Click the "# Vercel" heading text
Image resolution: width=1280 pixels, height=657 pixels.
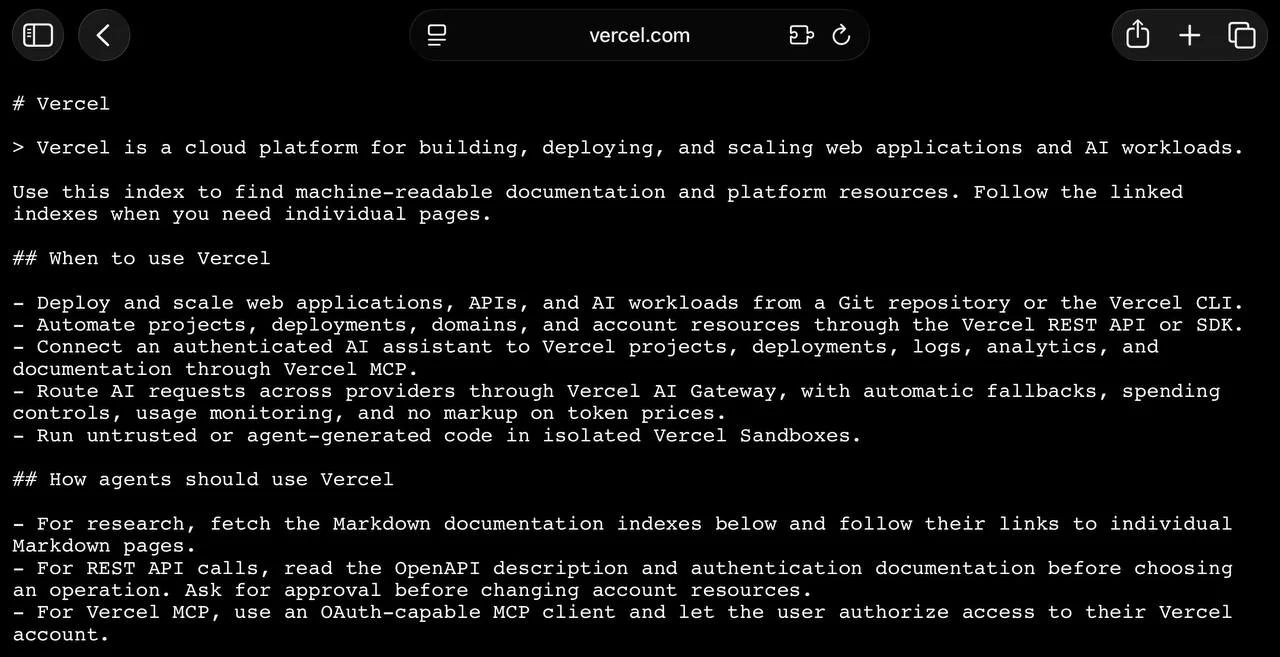click(x=61, y=104)
